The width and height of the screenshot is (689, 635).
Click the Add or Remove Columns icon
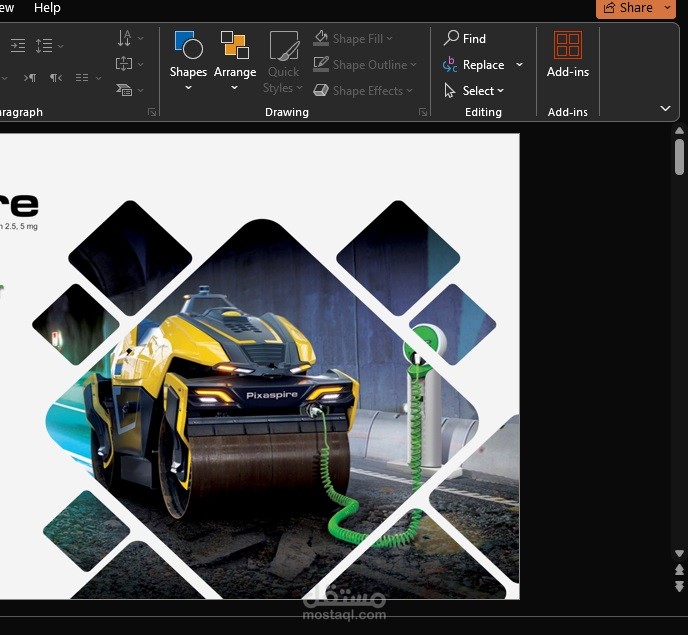[x=82, y=78]
